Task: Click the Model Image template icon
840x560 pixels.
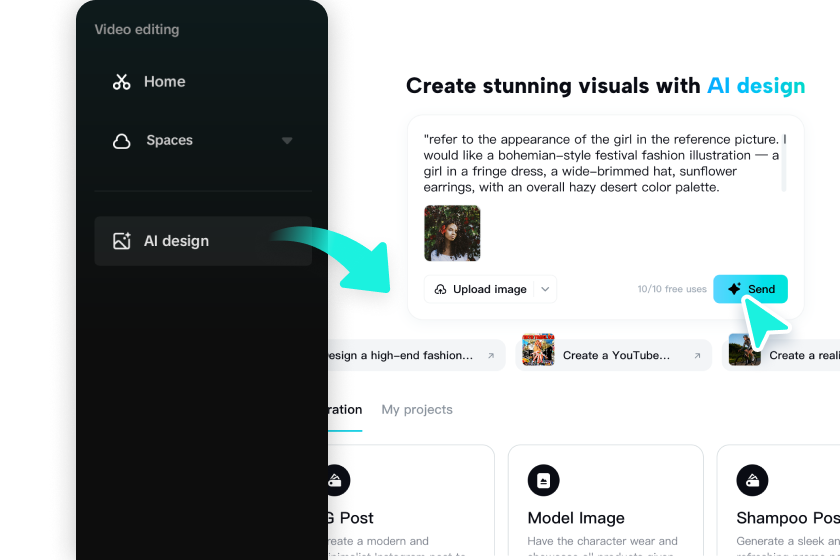Action: point(544,480)
